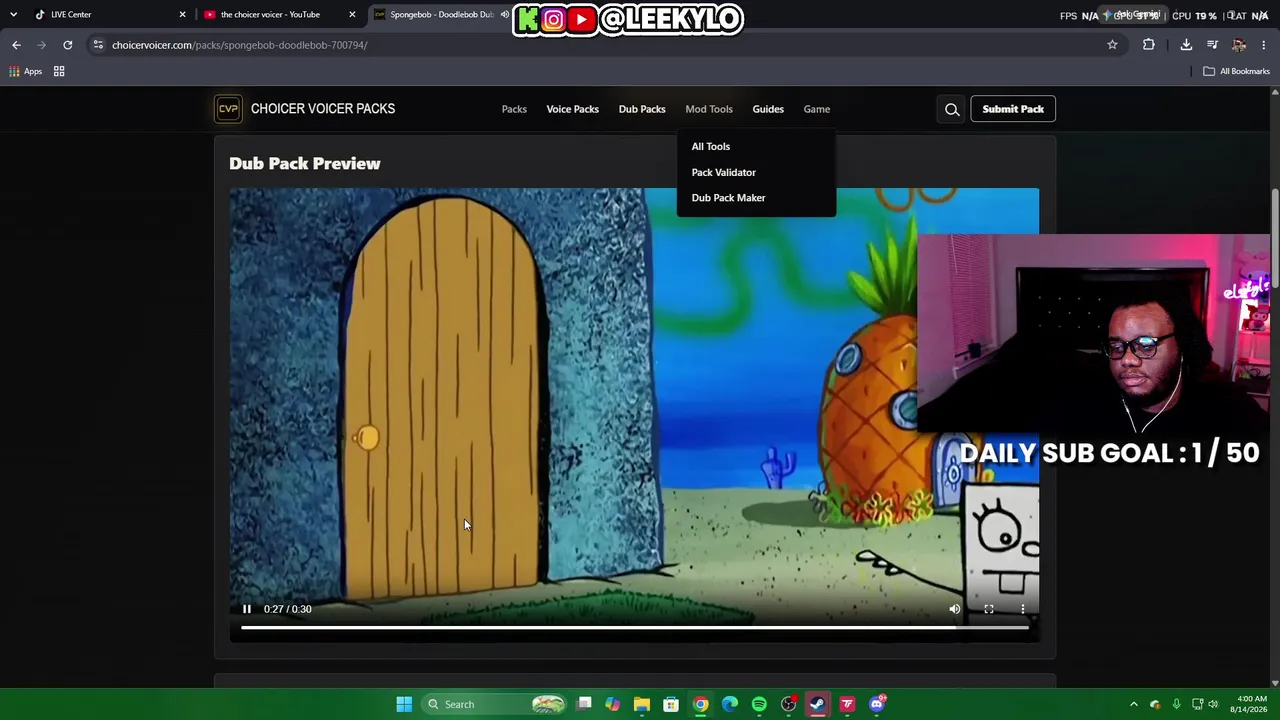The height and width of the screenshot is (720, 1280).
Task: Open the video player's more options menu
Action: [x=1023, y=609]
